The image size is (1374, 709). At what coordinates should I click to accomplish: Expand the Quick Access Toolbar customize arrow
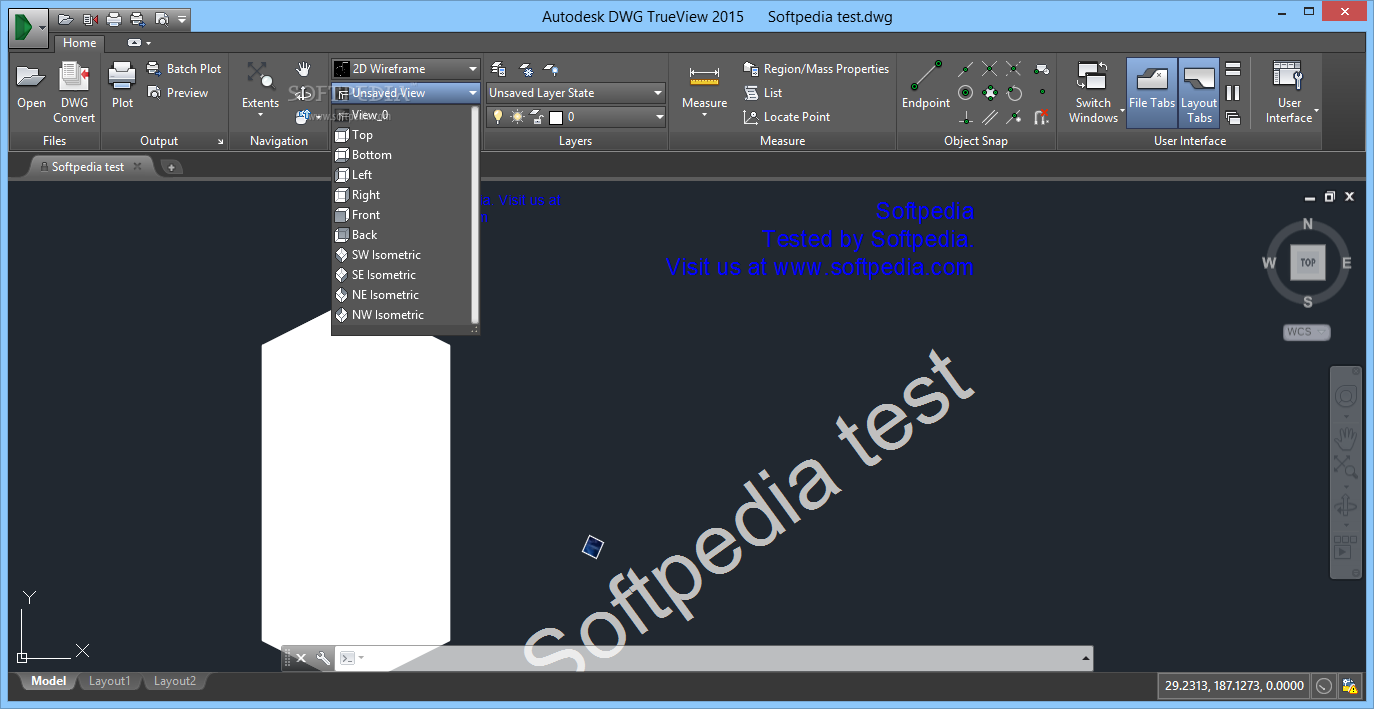coord(183,18)
